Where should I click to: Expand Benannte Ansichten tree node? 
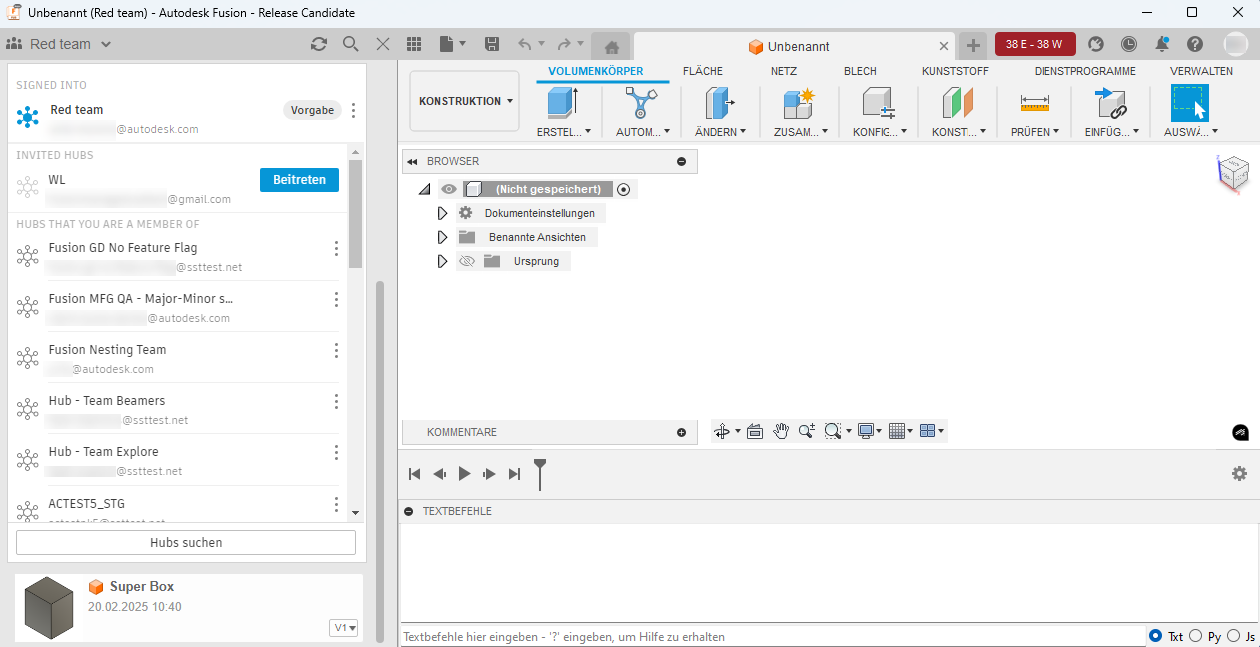tap(442, 237)
